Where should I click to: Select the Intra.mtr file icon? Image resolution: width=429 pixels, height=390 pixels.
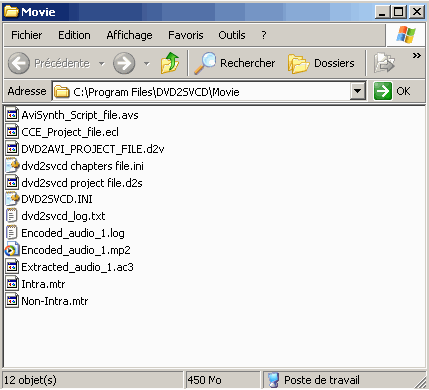coord(12,284)
